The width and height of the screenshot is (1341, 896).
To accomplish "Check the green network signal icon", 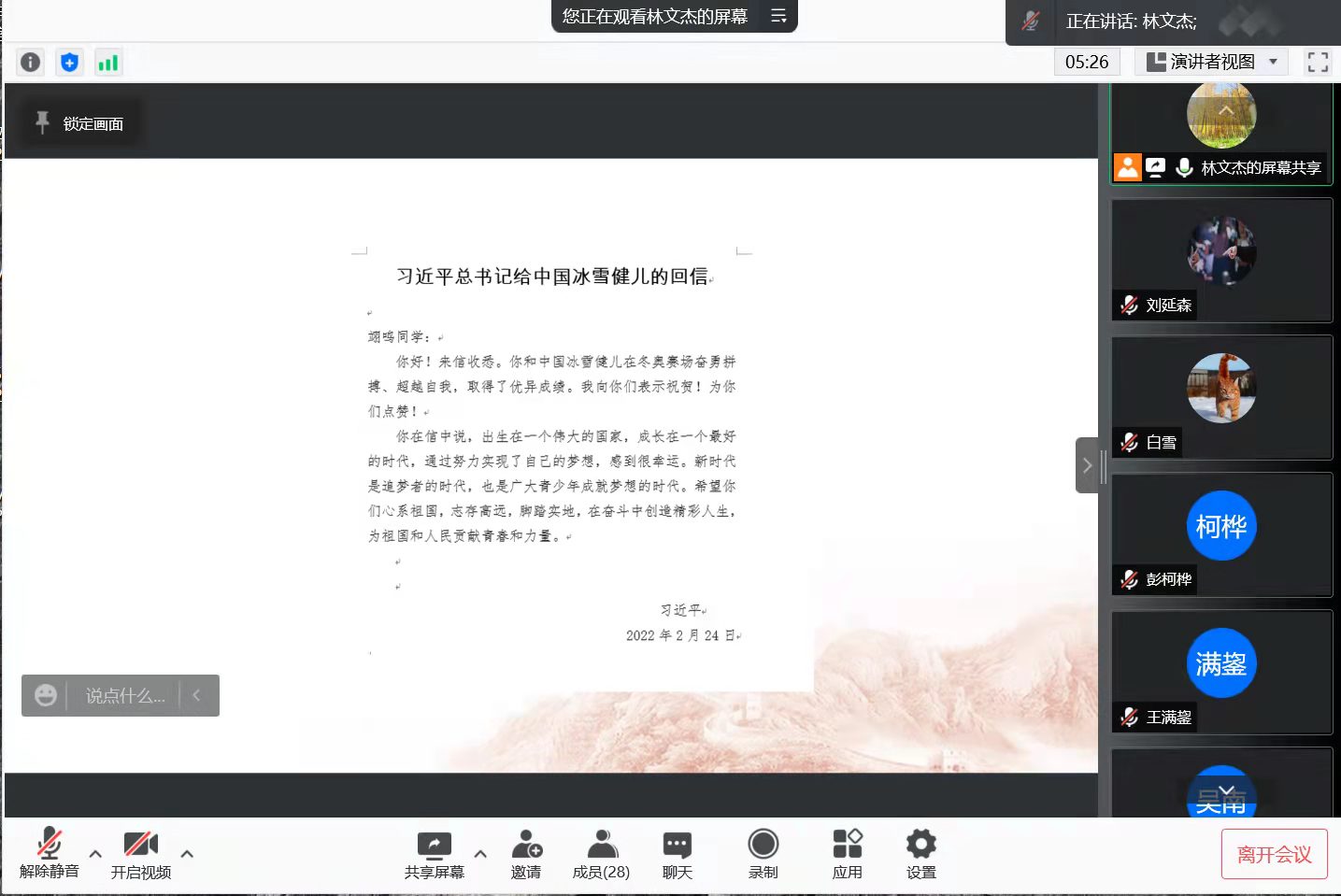I will [x=108, y=63].
